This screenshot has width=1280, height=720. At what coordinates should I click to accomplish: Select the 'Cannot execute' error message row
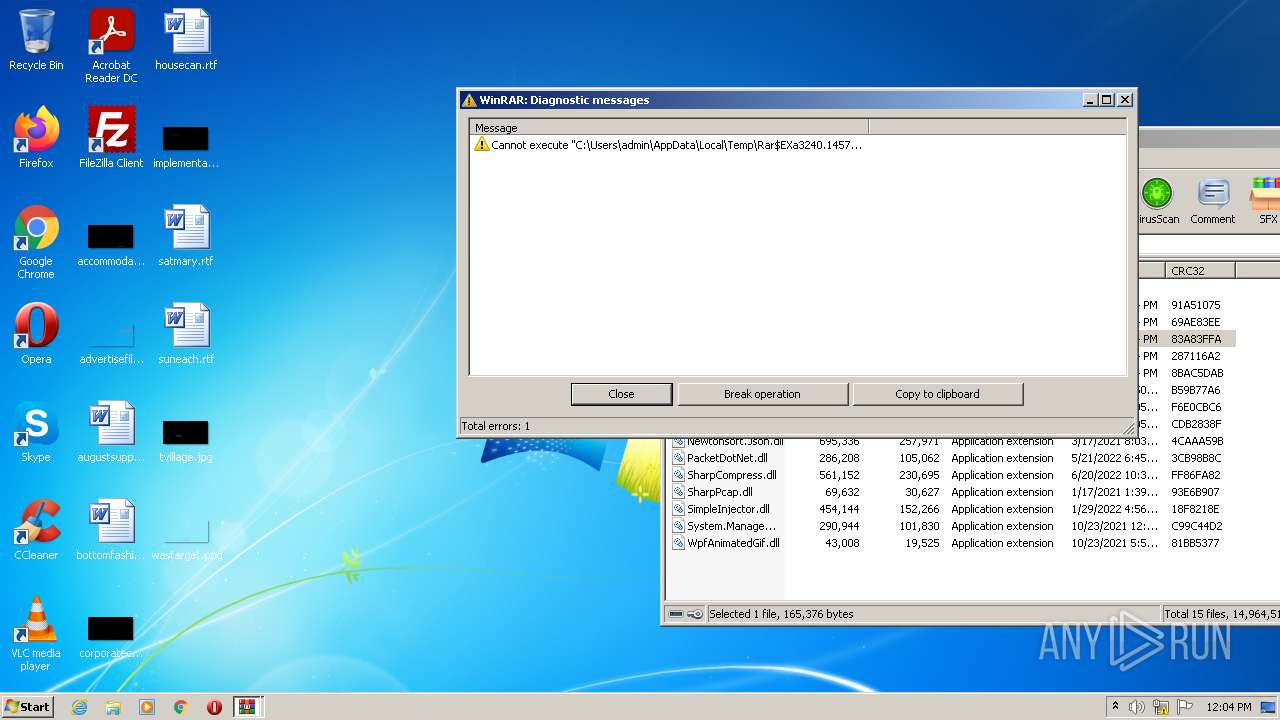coord(668,145)
